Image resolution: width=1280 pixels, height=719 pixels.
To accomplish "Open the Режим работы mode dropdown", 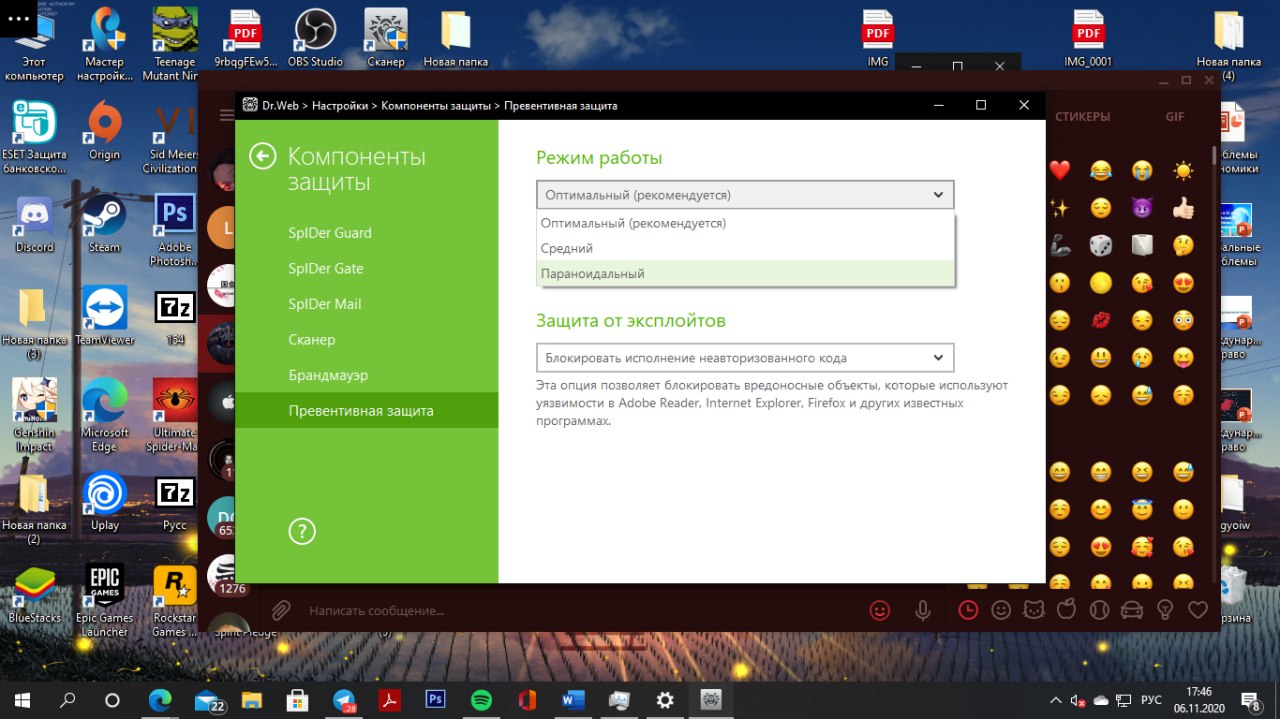I will pos(745,195).
